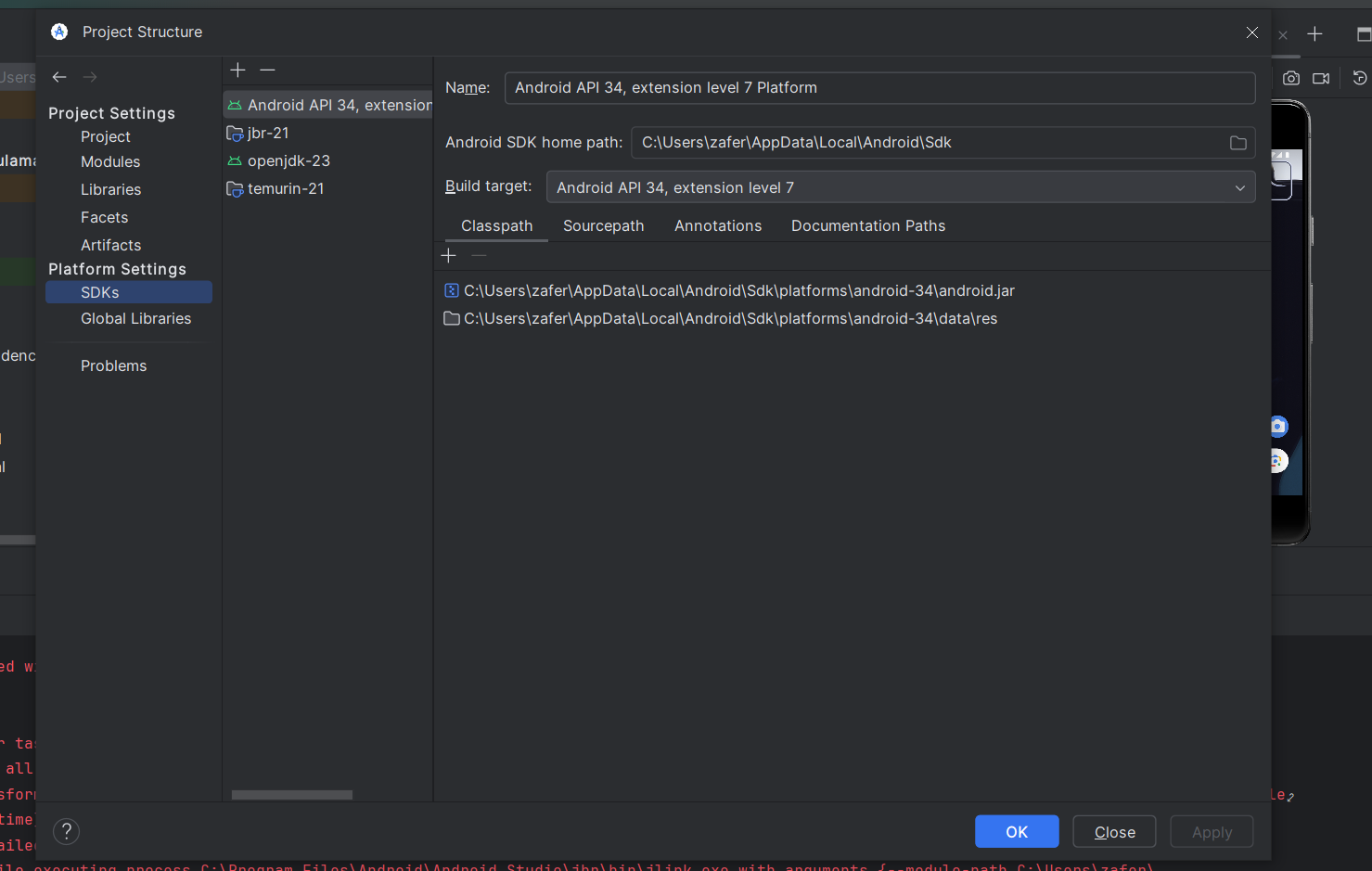
Task: Select Android API 34 SDK entry
Action: pos(328,105)
